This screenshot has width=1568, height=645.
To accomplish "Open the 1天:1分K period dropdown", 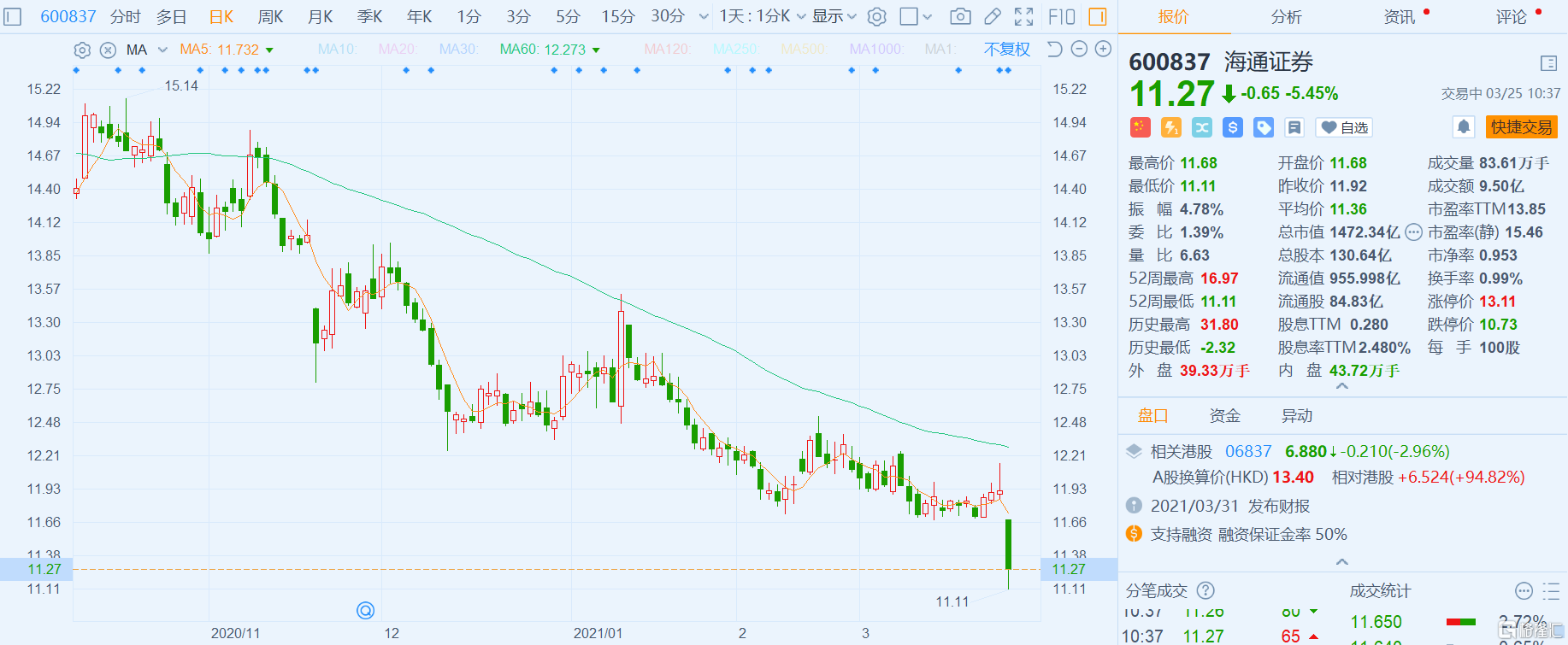I will tap(762, 16).
